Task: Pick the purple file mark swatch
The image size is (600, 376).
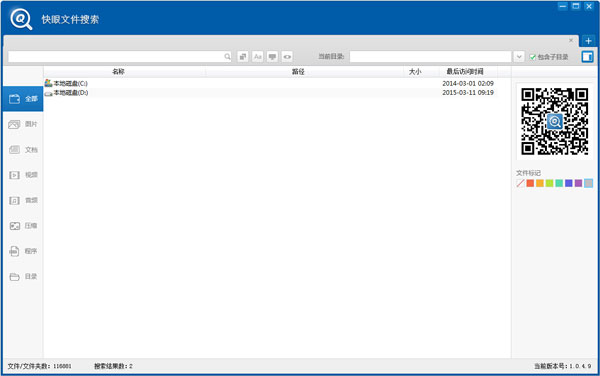Action: point(578,183)
